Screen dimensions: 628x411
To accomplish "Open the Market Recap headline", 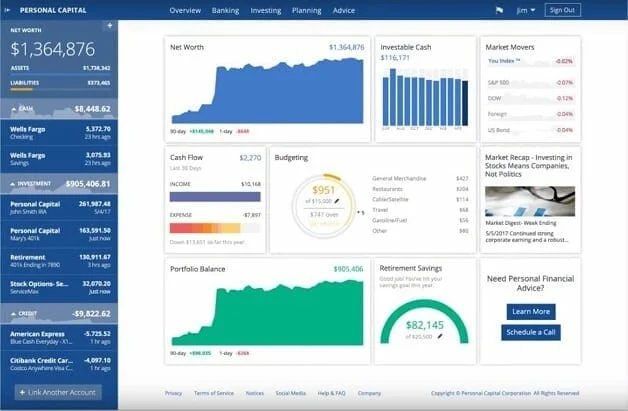I will (529, 166).
